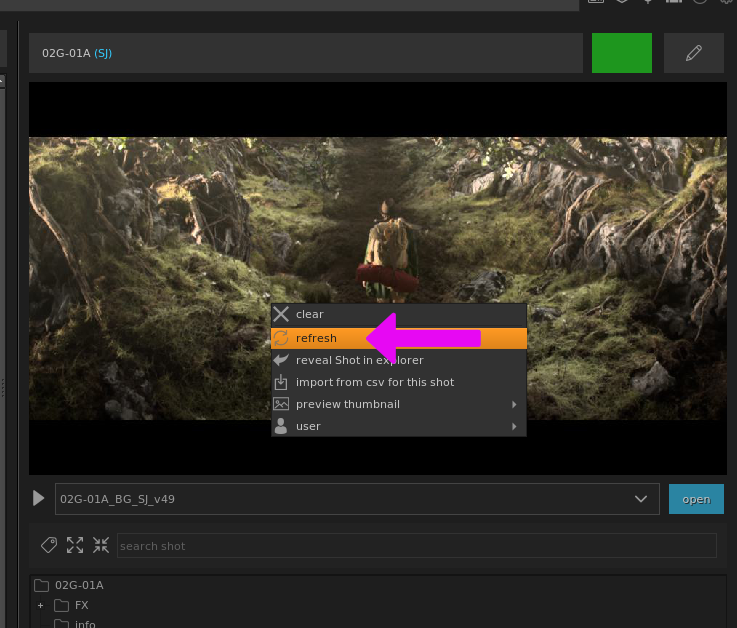The width and height of the screenshot is (737, 628).
Task: Open the 'user' submenu entry
Action: click(399, 426)
